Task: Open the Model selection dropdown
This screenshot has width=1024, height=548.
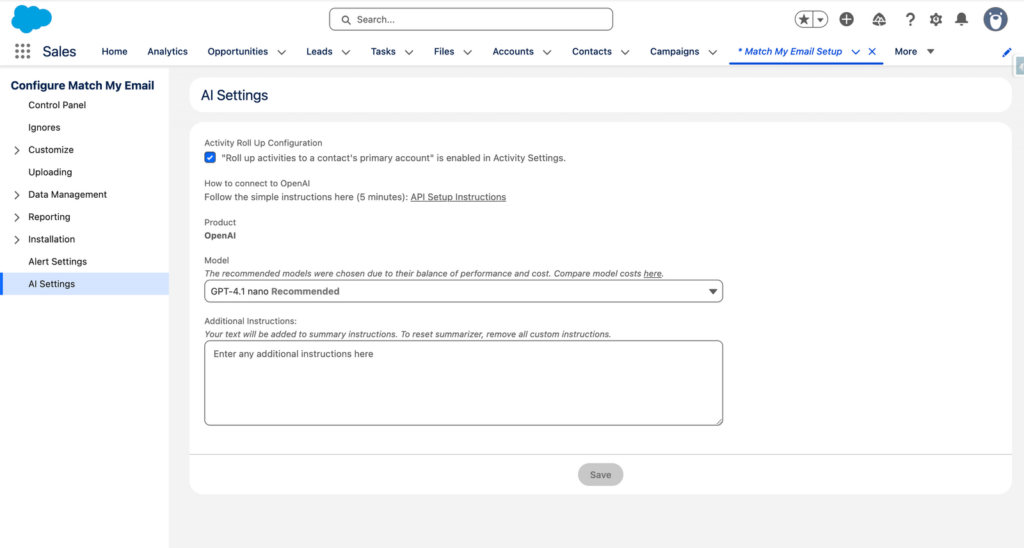Action: coord(463,291)
